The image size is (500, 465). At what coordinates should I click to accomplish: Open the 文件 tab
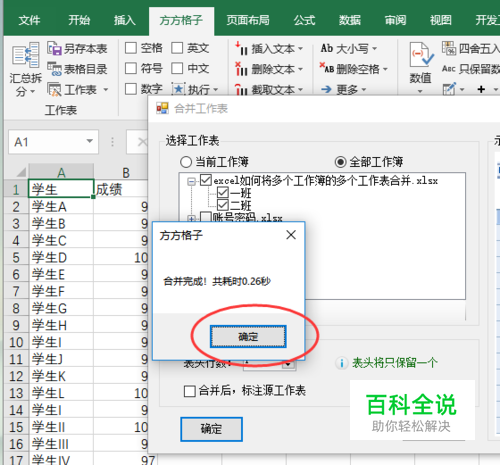pyautogui.click(x=29, y=20)
